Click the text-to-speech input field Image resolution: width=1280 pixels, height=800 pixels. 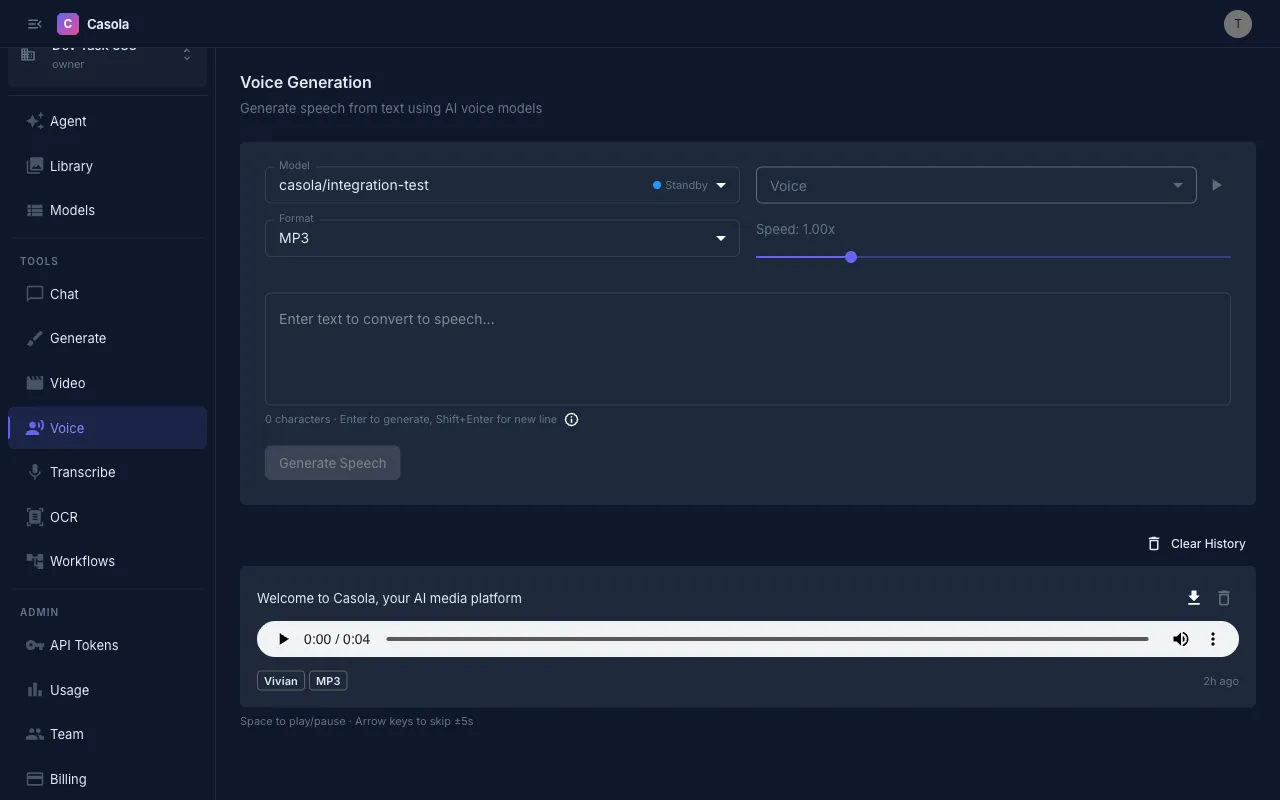click(747, 348)
